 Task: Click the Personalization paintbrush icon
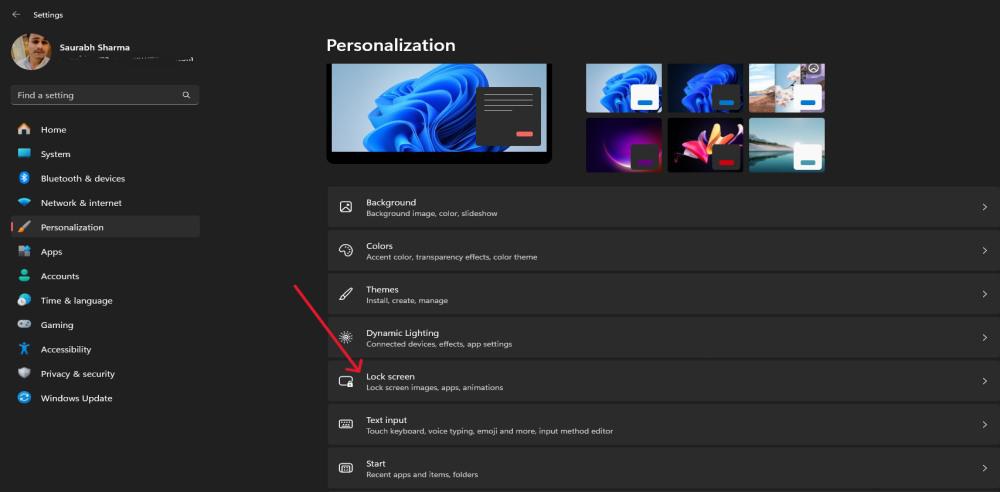tap(24, 227)
